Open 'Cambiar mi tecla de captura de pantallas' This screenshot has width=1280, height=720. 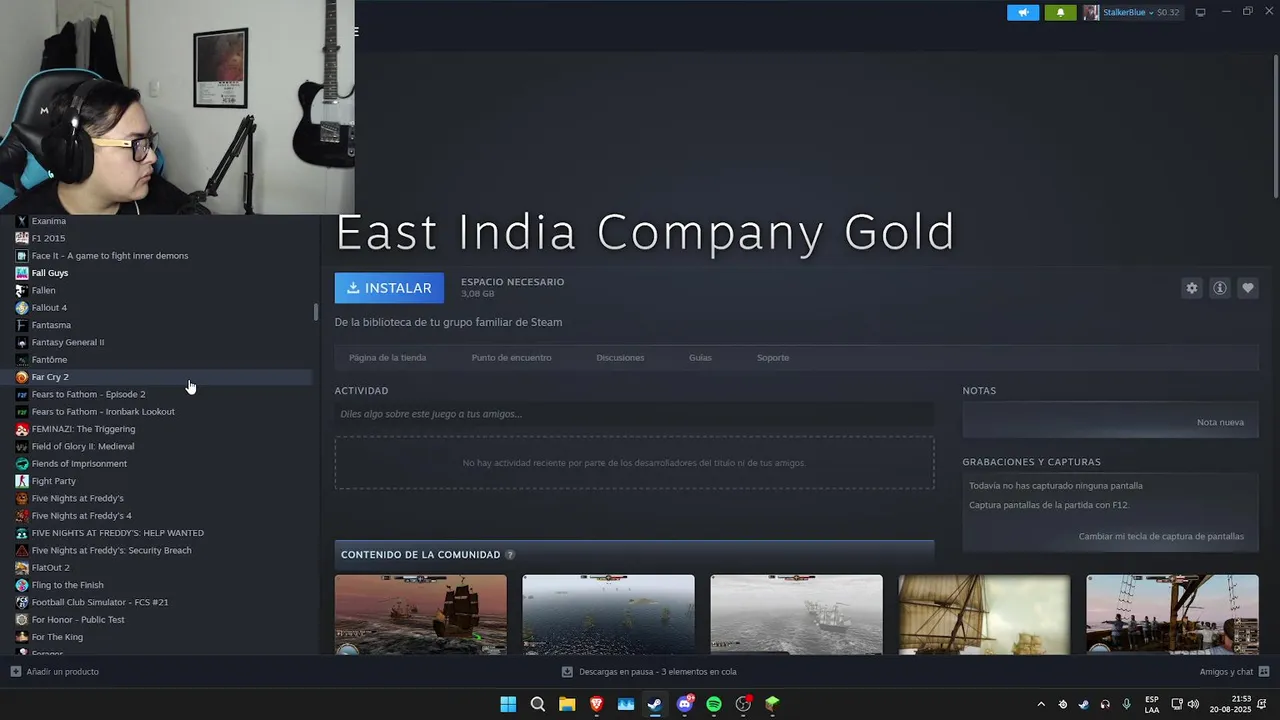click(x=1161, y=536)
